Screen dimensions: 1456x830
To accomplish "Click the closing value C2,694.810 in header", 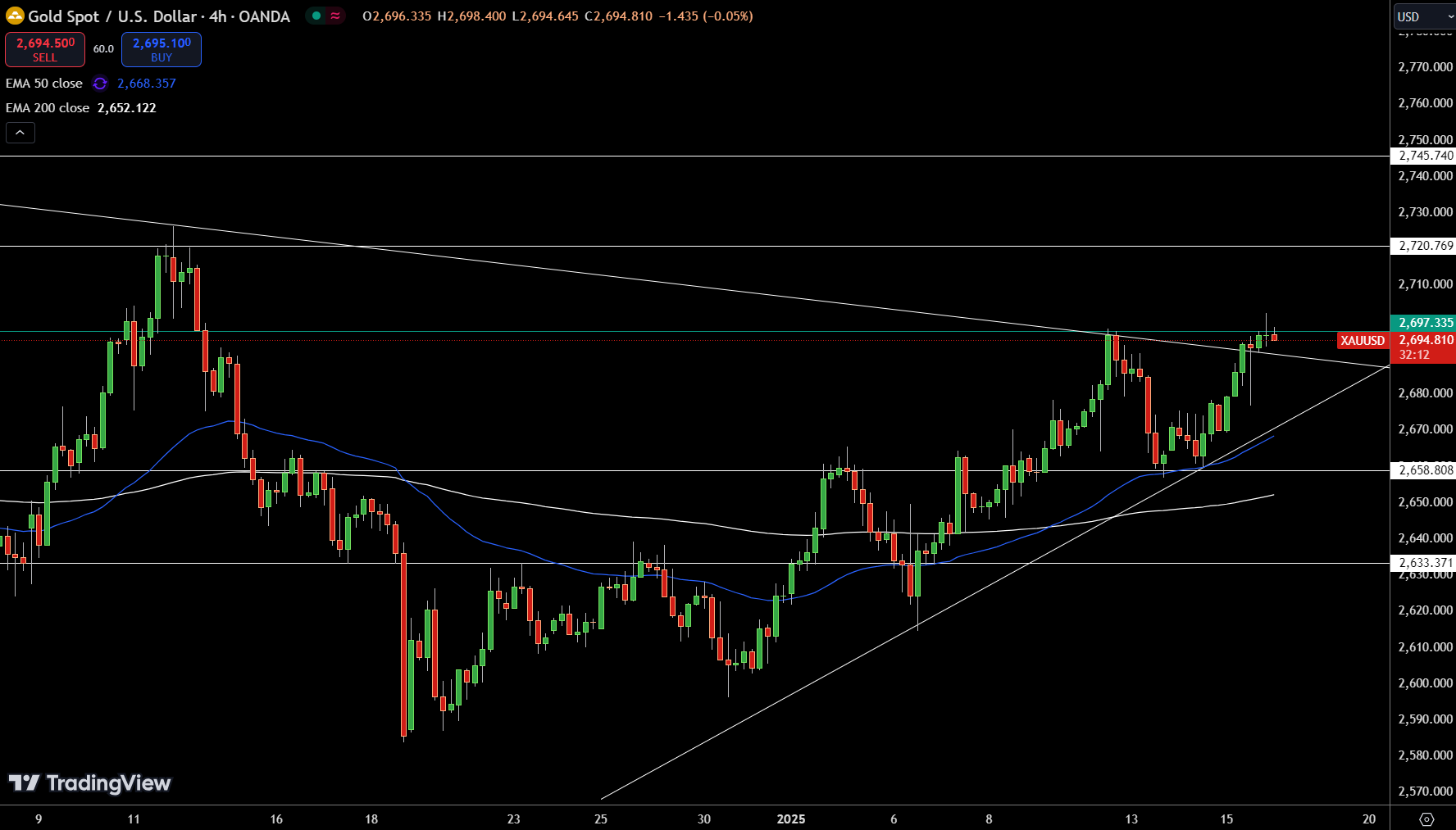I will coord(618,16).
